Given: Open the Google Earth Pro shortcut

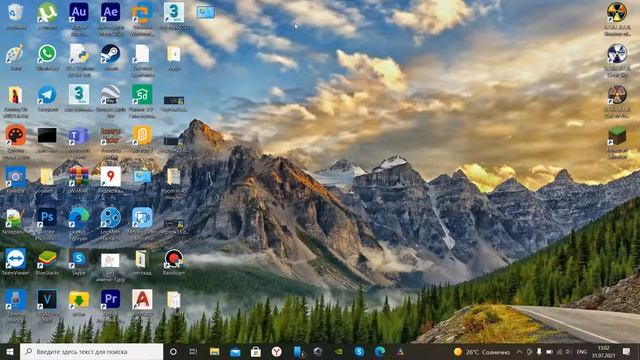Looking at the screenshot, I should [111, 95].
